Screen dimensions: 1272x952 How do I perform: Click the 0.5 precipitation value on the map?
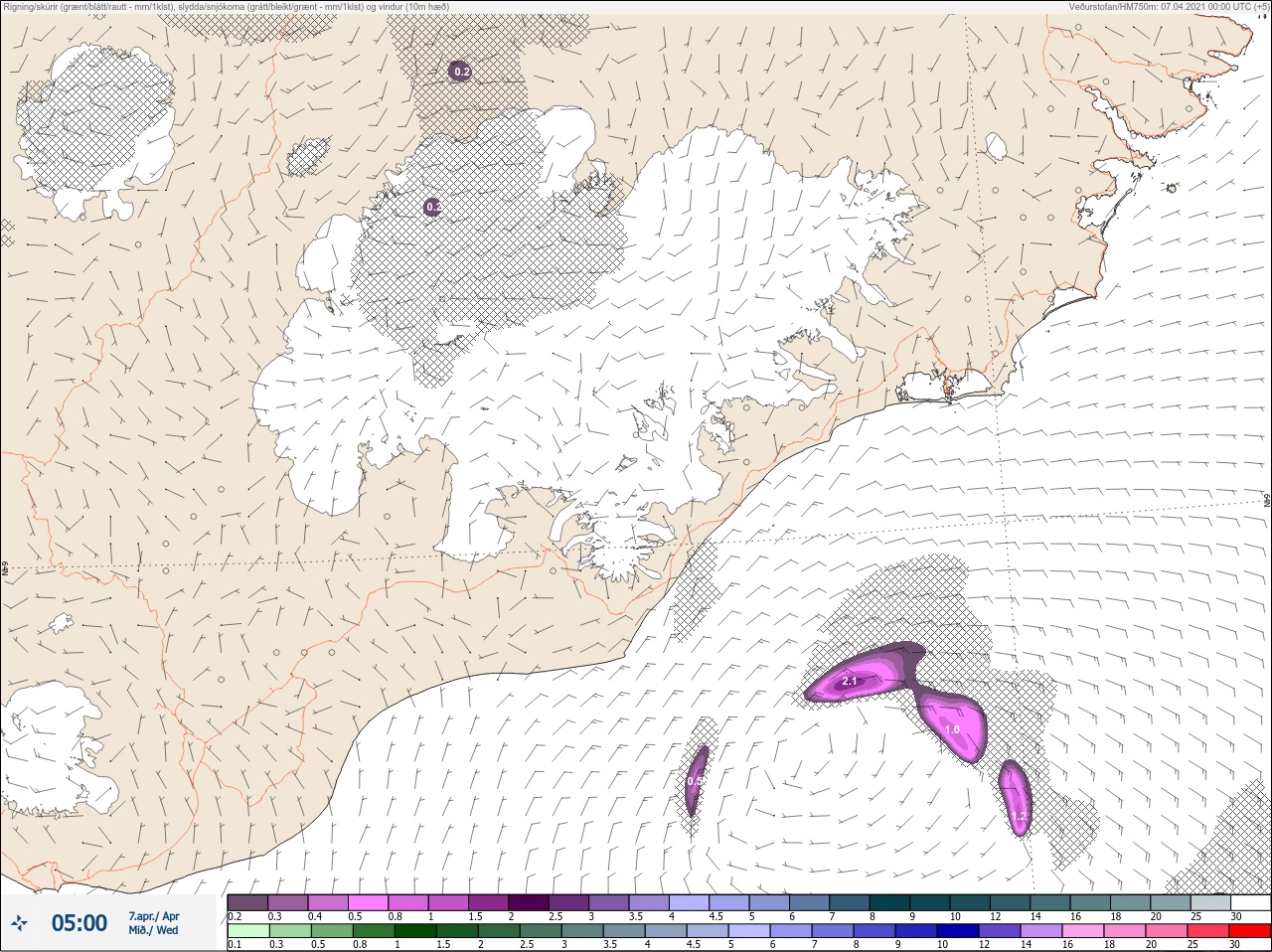coord(695,781)
